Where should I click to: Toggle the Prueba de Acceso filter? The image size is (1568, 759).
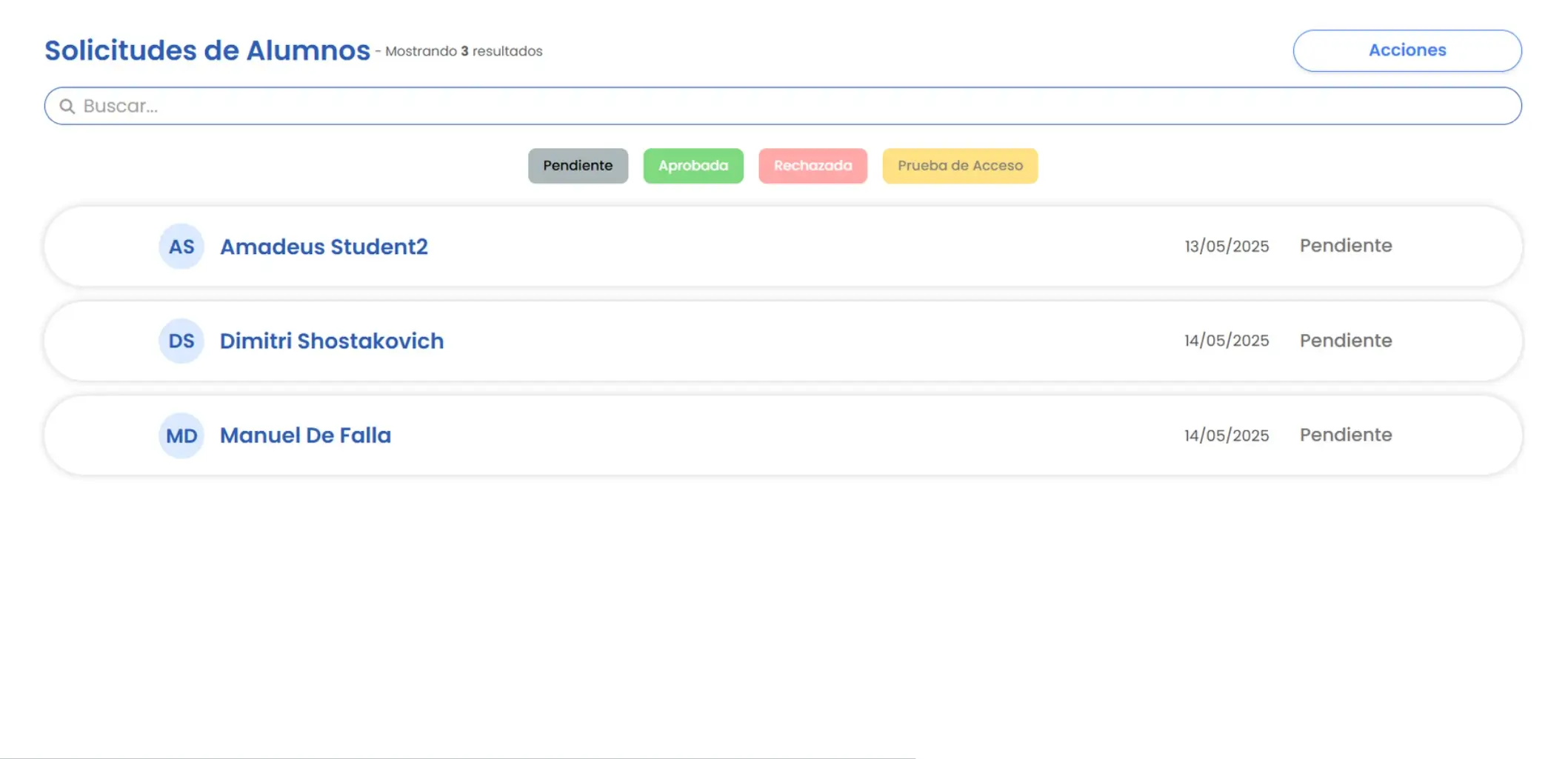[959, 166]
